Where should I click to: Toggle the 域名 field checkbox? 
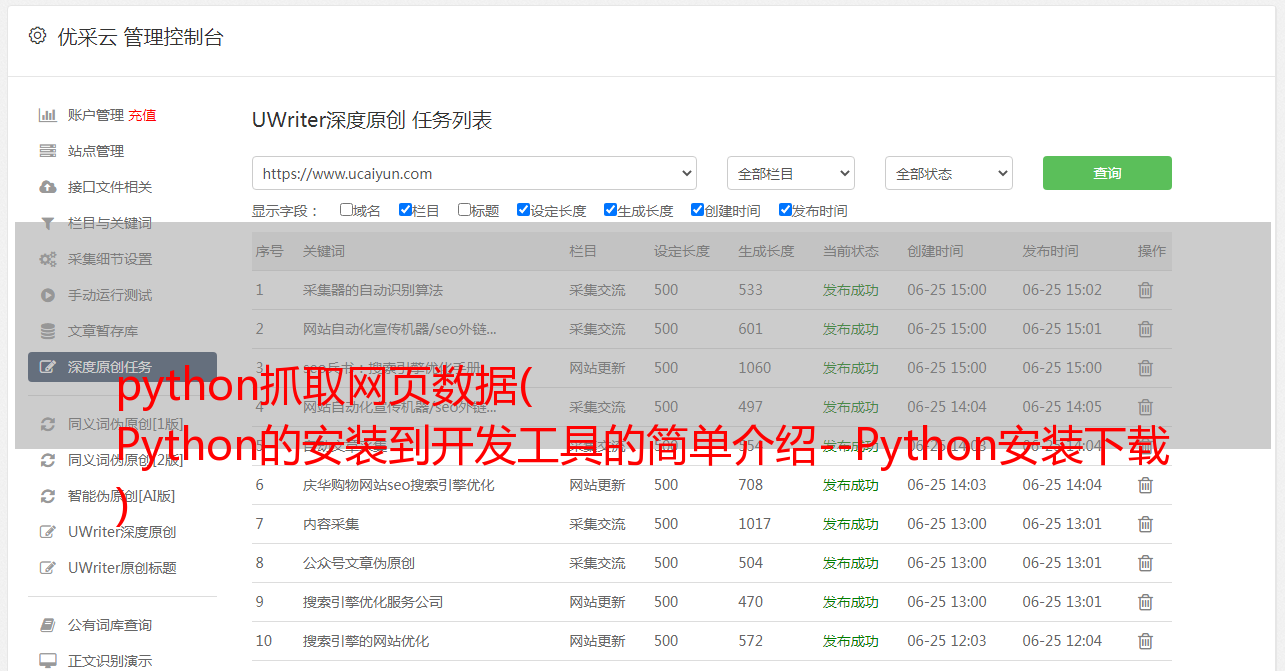(x=346, y=210)
